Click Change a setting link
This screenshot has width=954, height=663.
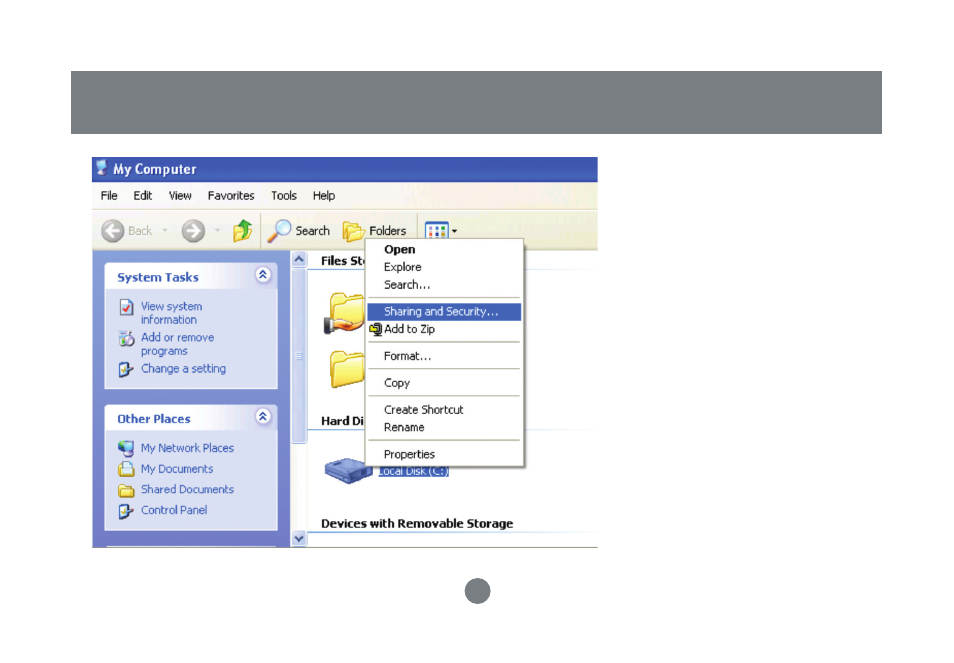183,369
